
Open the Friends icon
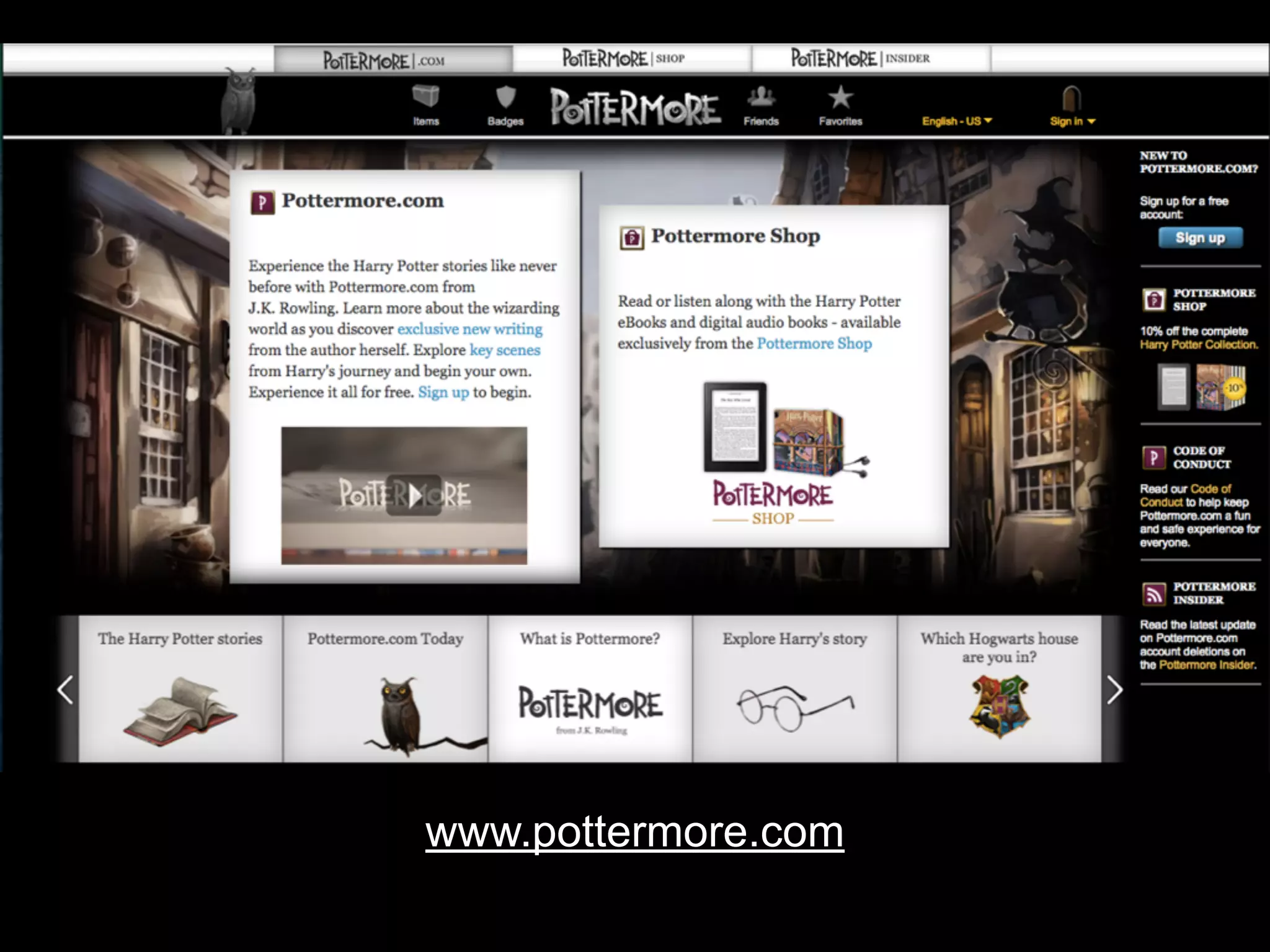tap(761, 96)
